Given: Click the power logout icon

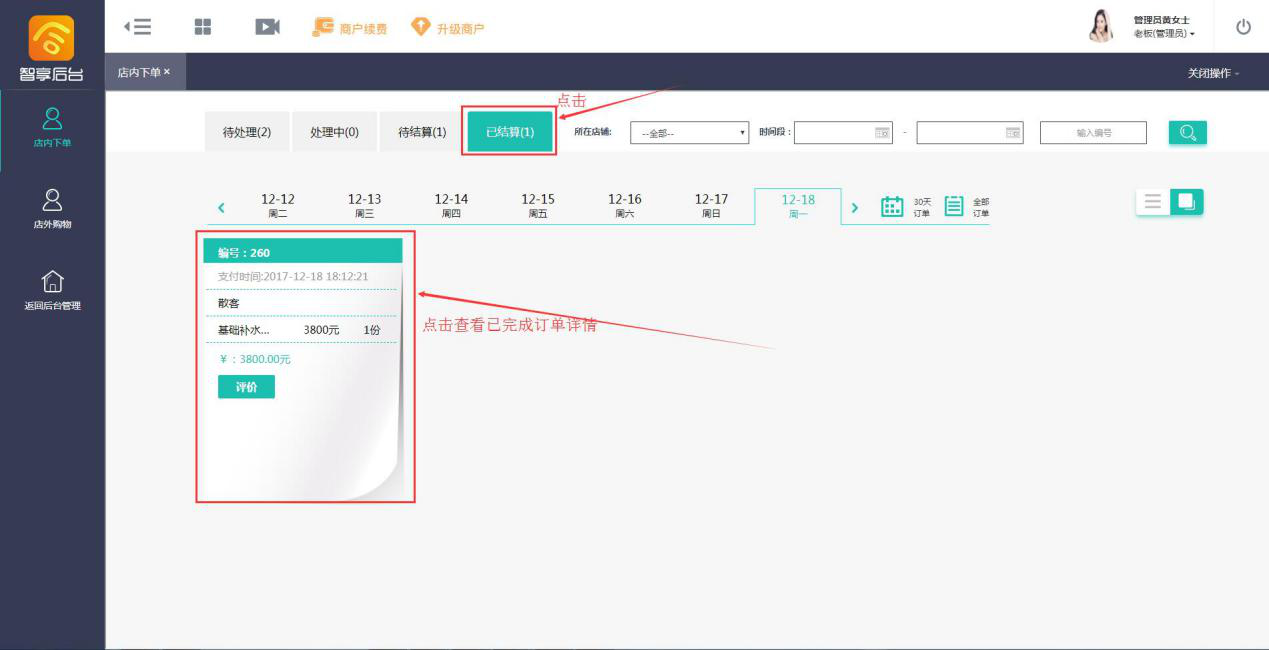Looking at the screenshot, I should [1244, 27].
